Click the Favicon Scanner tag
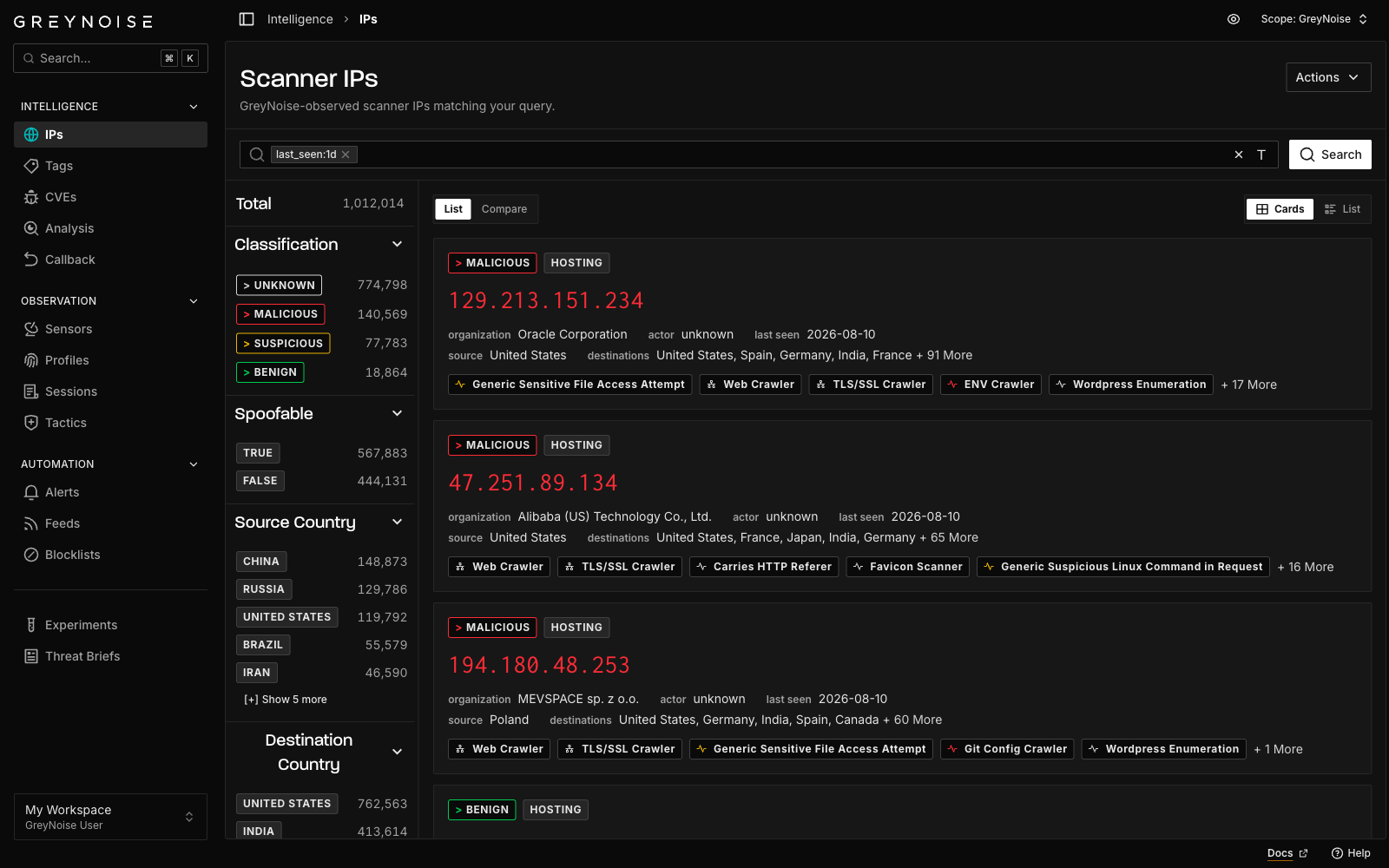Image resolution: width=1389 pixels, height=868 pixels. (x=907, y=567)
